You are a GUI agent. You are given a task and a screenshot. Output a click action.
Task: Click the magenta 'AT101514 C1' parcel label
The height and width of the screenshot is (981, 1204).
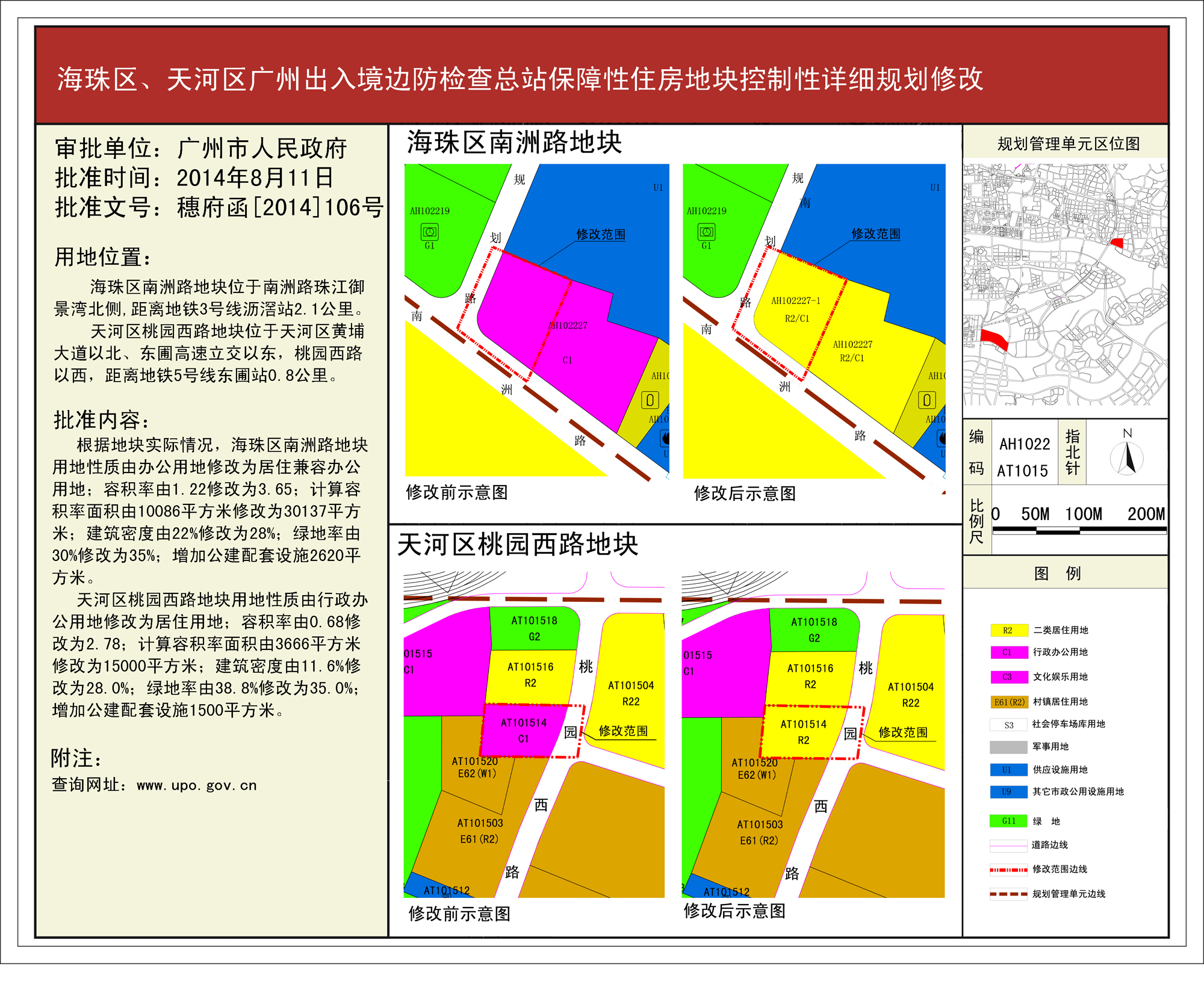click(x=524, y=731)
